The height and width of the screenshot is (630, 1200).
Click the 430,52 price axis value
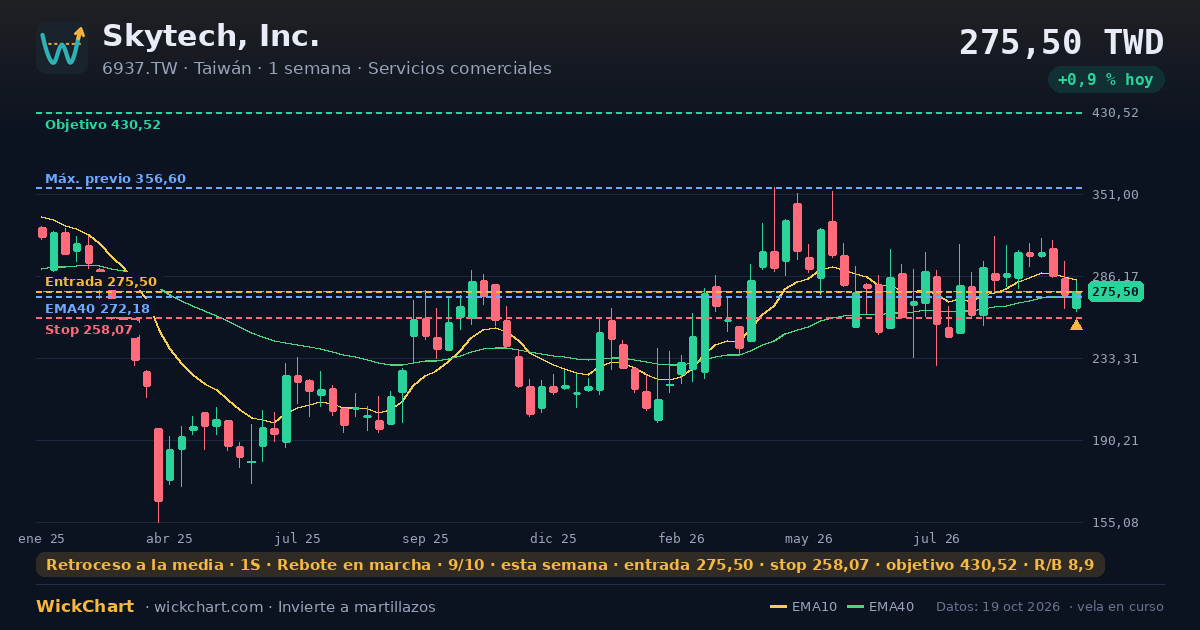[1115, 113]
